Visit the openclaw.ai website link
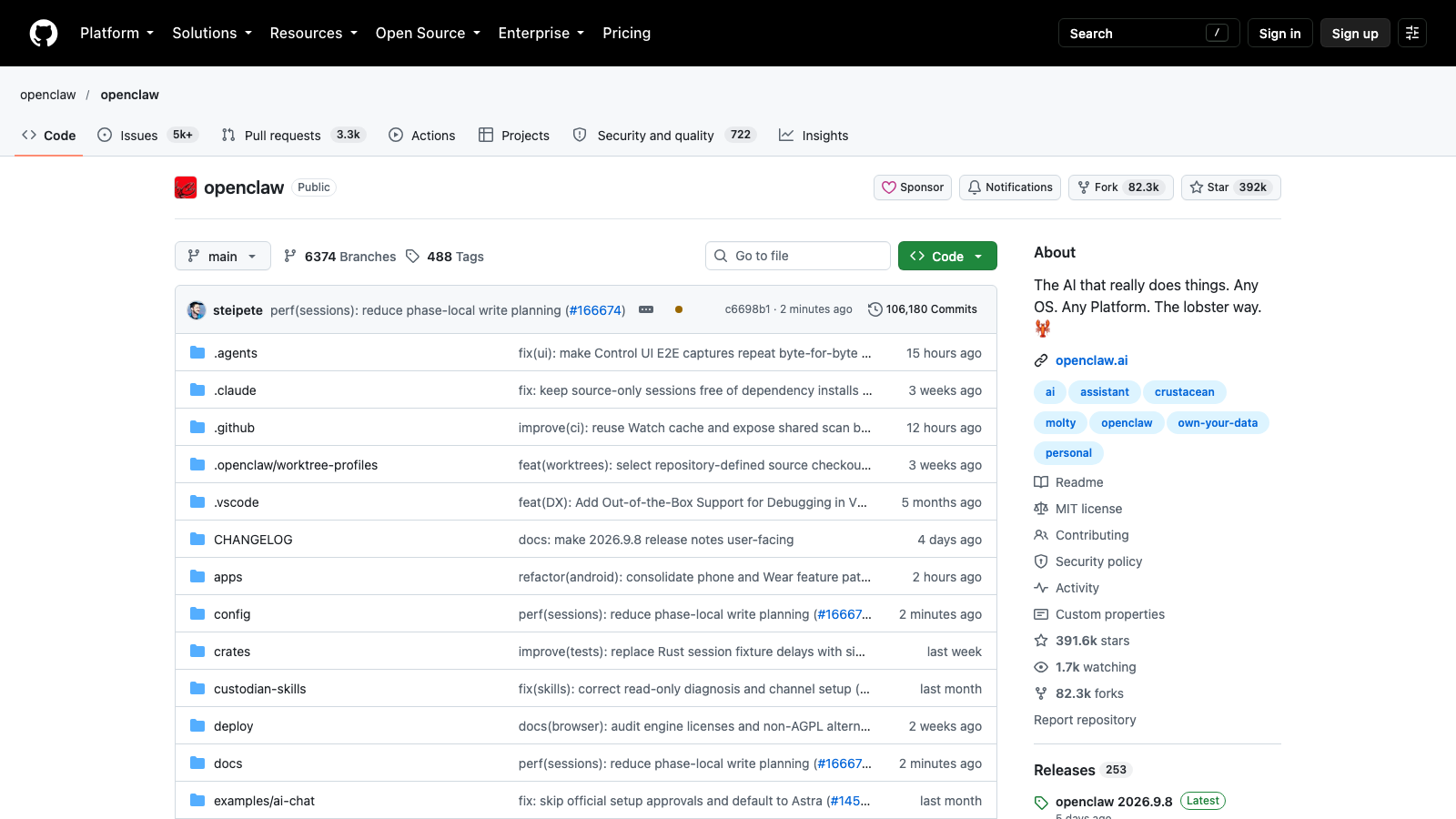The width and height of the screenshot is (1456, 819). click(1091, 360)
